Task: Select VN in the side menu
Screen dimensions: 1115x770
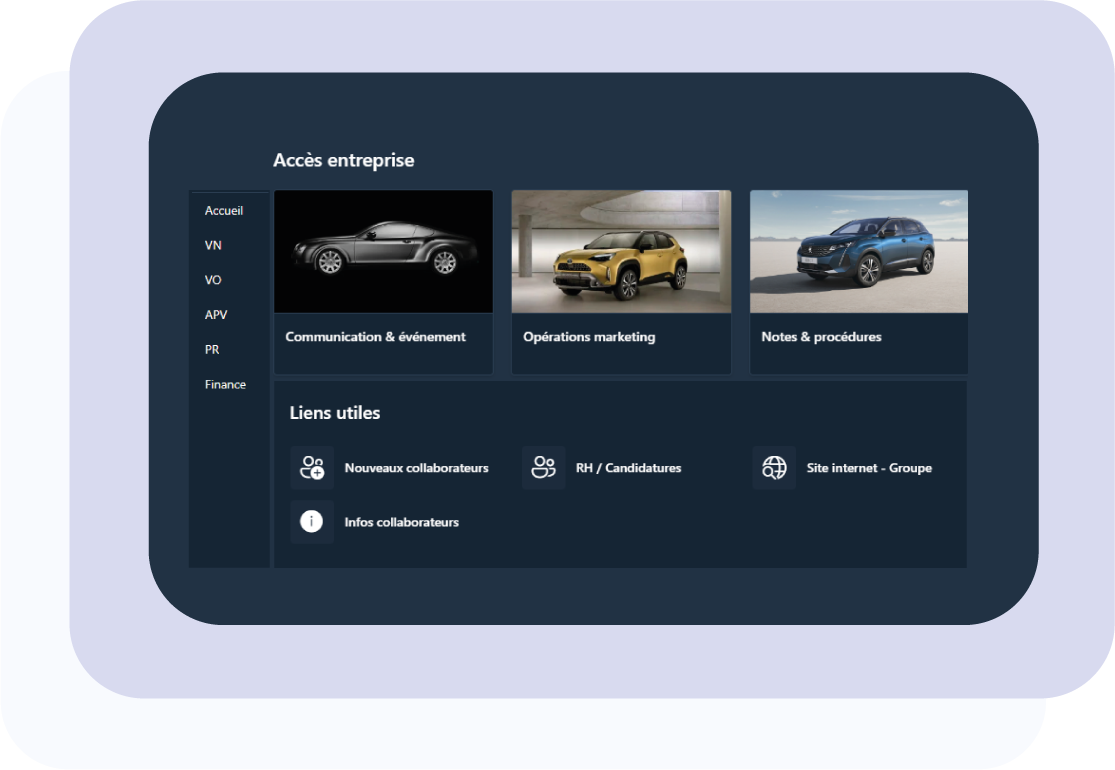Action: point(213,245)
